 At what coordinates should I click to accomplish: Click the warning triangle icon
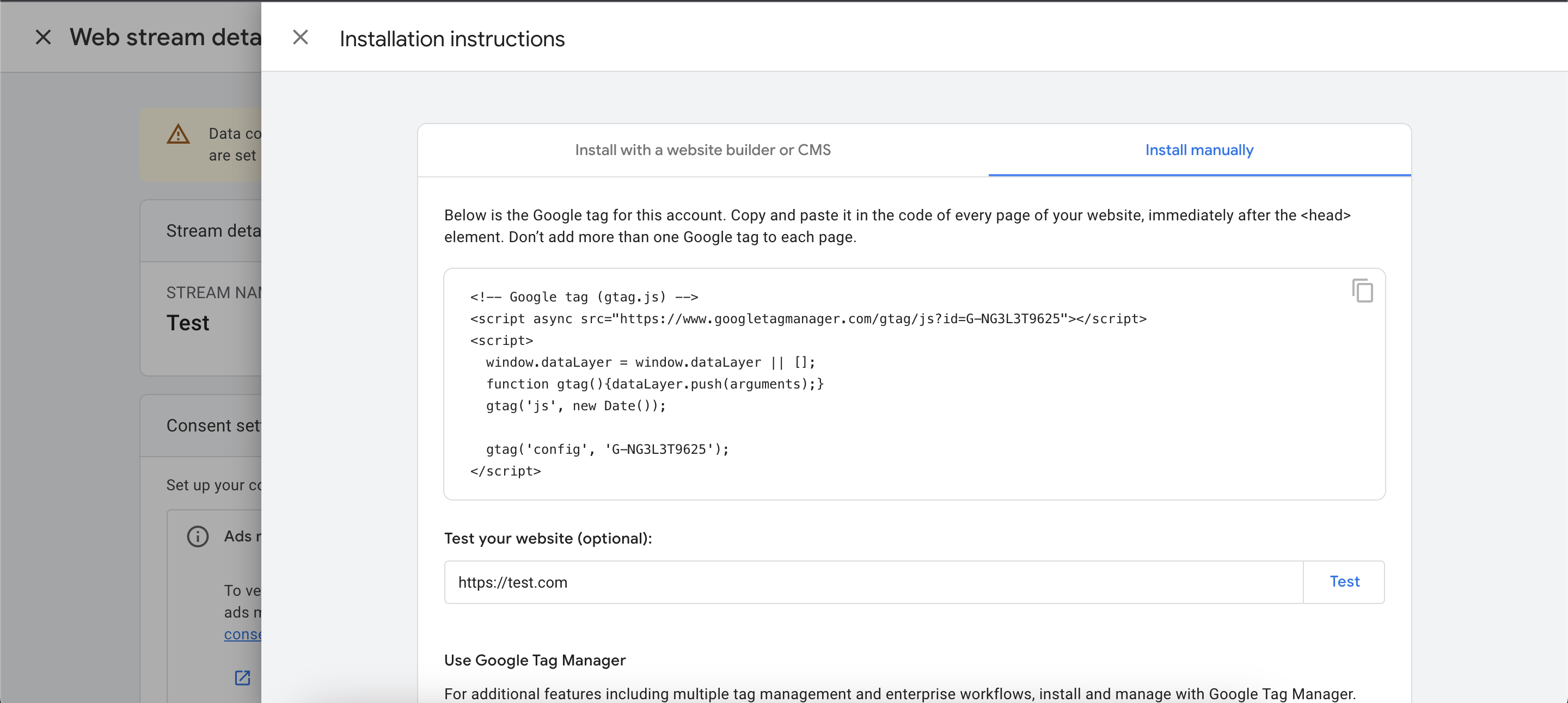(x=177, y=134)
